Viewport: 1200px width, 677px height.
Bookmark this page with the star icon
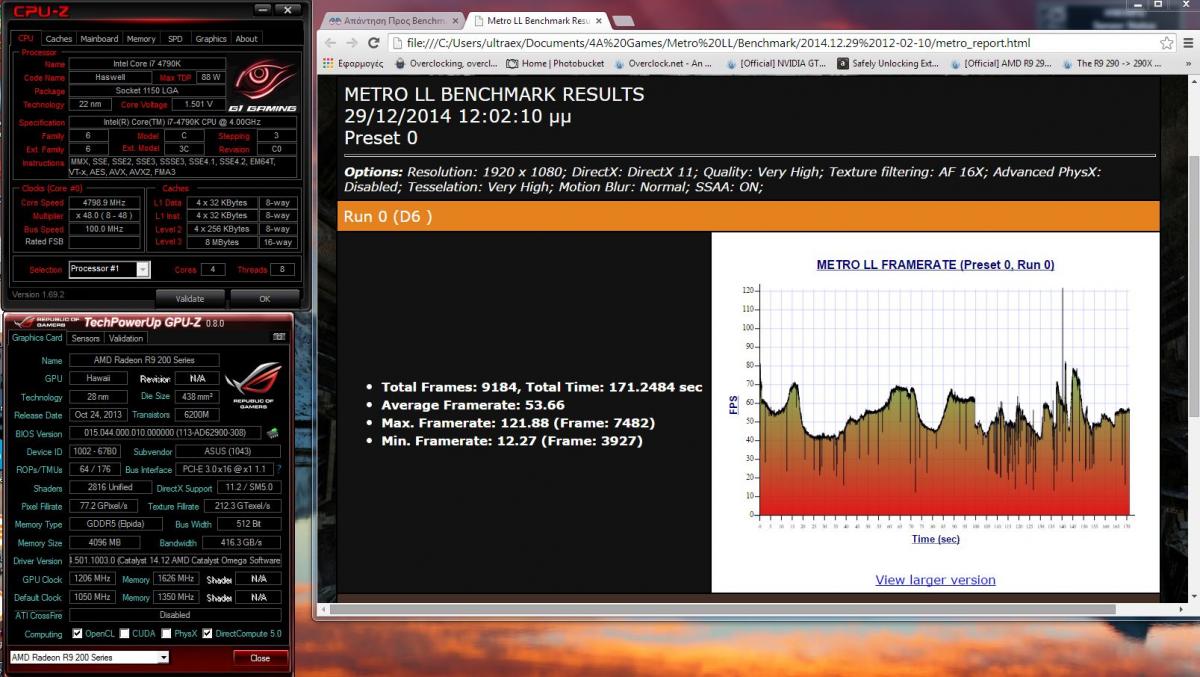[1167, 43]
